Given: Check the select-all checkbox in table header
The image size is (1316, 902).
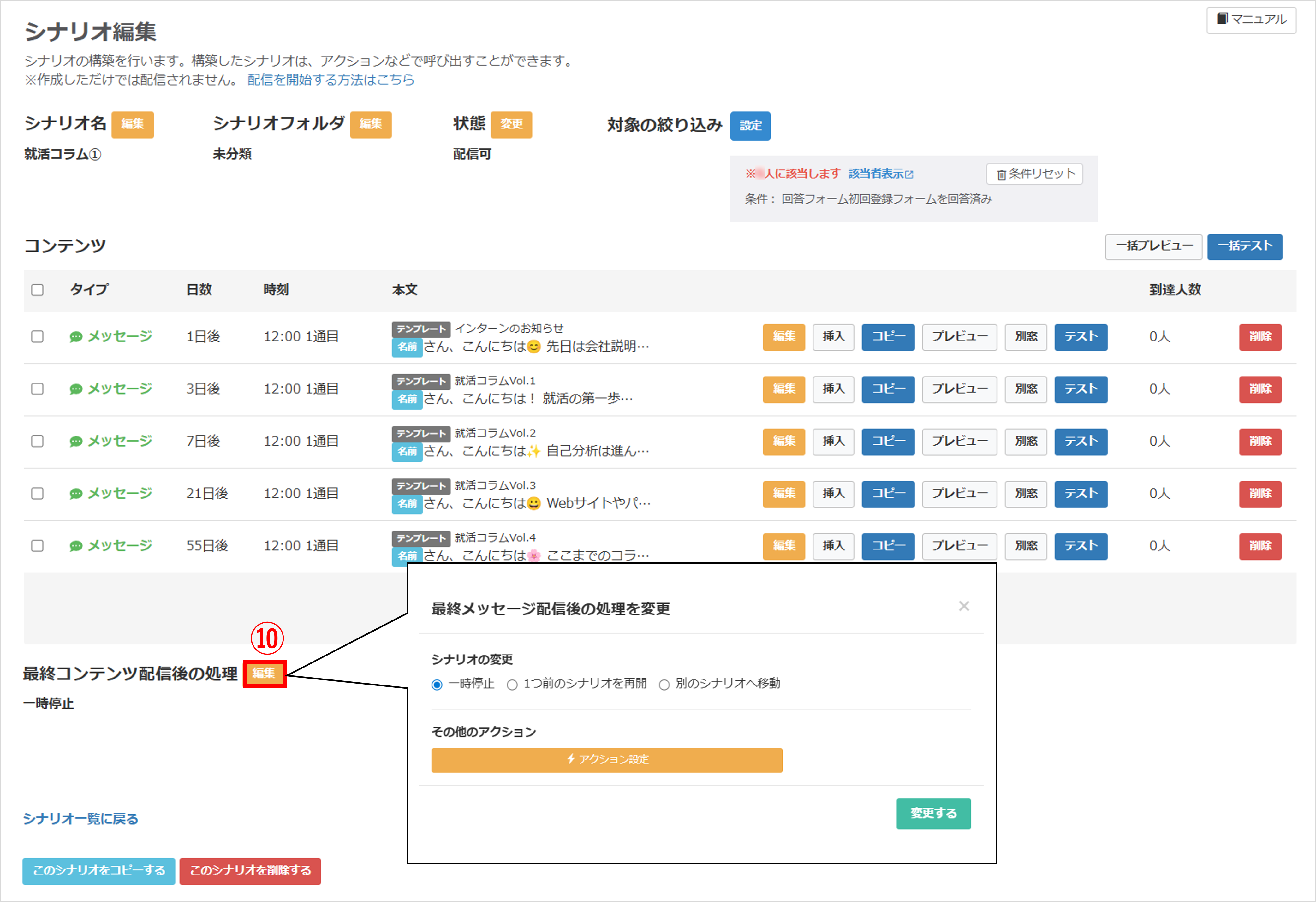Looking at the screenshot, I should point(37,290).
